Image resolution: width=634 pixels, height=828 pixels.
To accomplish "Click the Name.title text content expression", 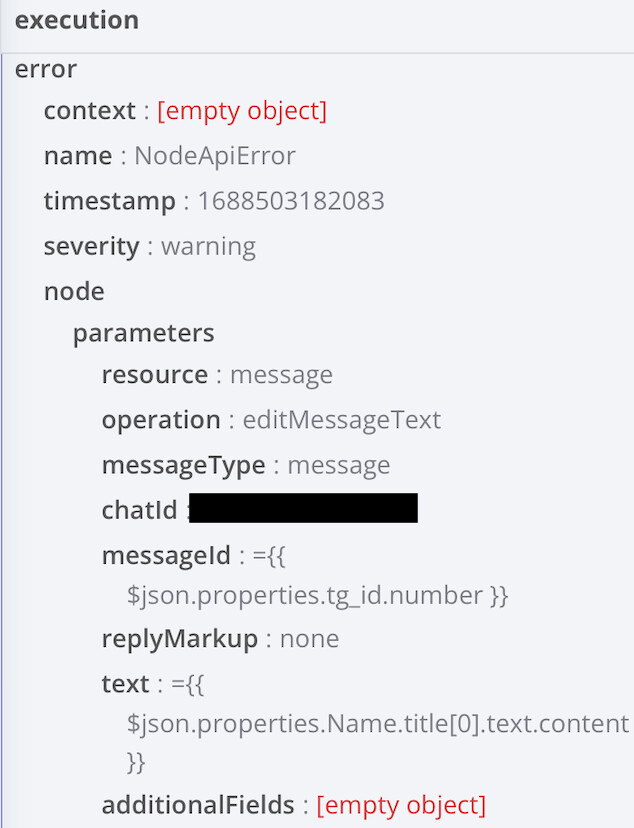I will tap(377, 723).
